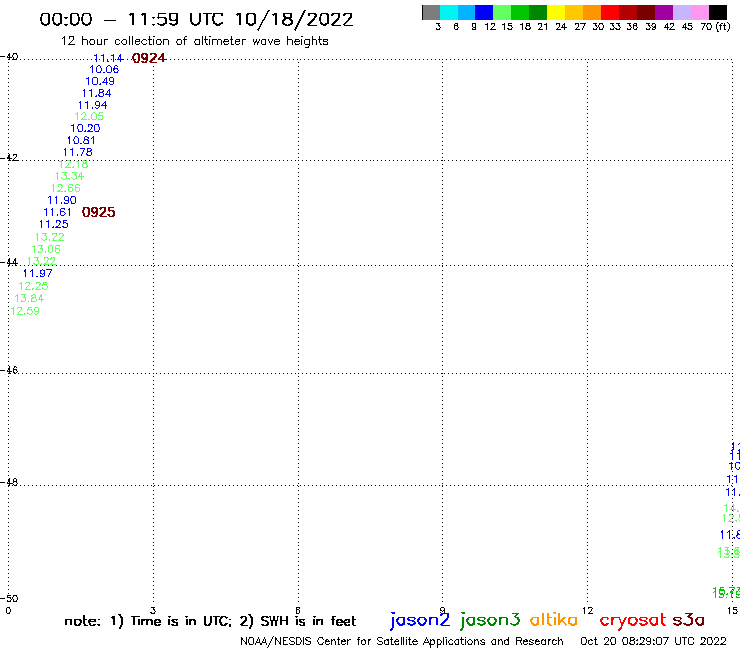Select the latitude axis label '-48'

click(x=9, y=482)
